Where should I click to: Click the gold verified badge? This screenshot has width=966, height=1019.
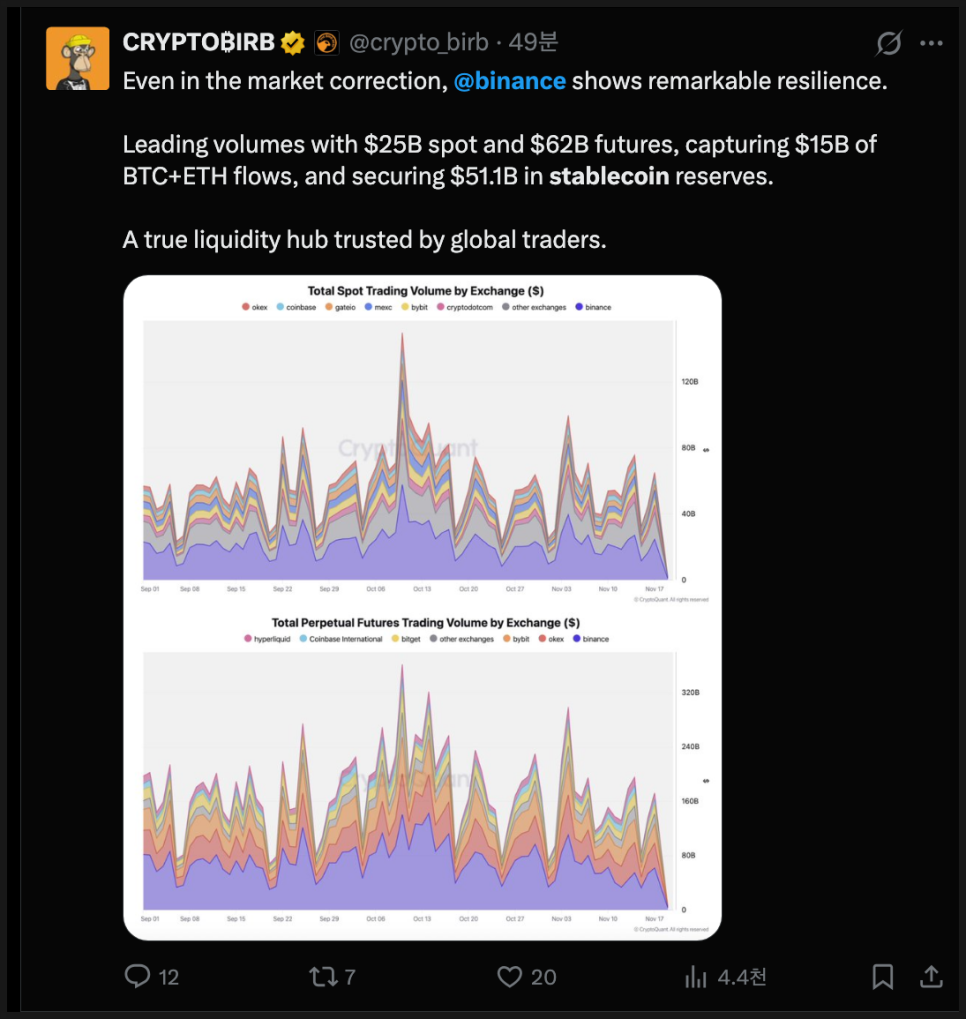[292, 42]
